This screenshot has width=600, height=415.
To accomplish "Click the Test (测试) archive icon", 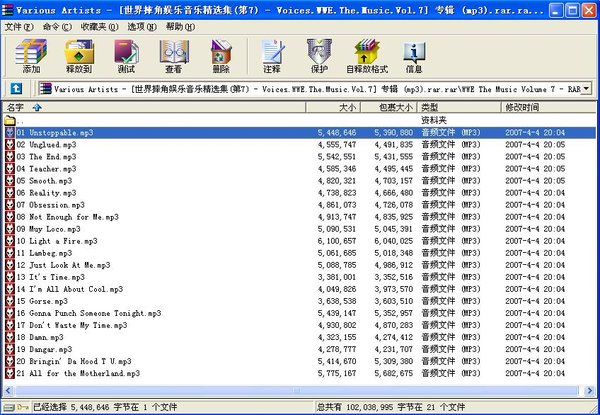I will pyautogui.click(x=126, y=56).
